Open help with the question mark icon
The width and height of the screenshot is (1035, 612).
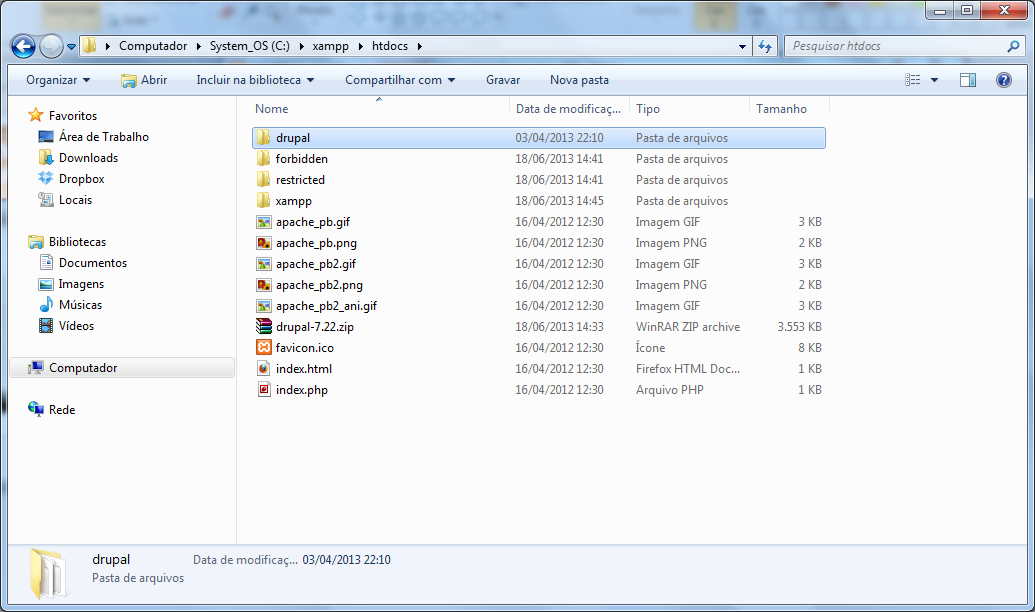(x=1003, y=80)
